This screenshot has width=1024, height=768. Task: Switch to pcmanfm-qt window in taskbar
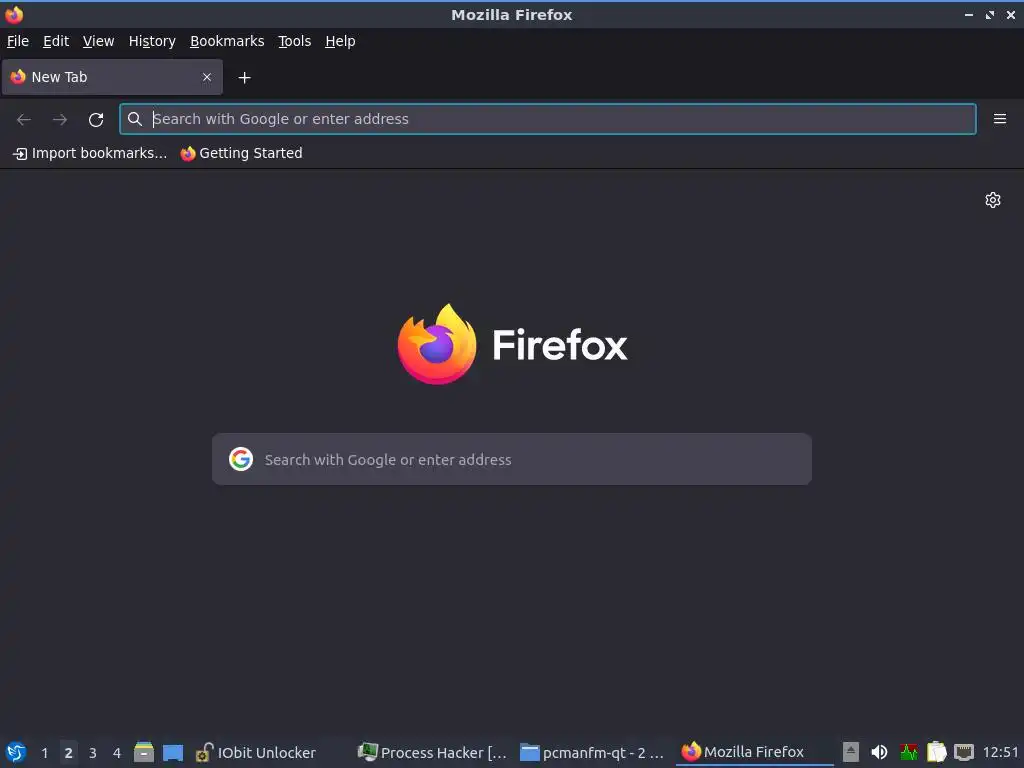click(x=592, y=752)
